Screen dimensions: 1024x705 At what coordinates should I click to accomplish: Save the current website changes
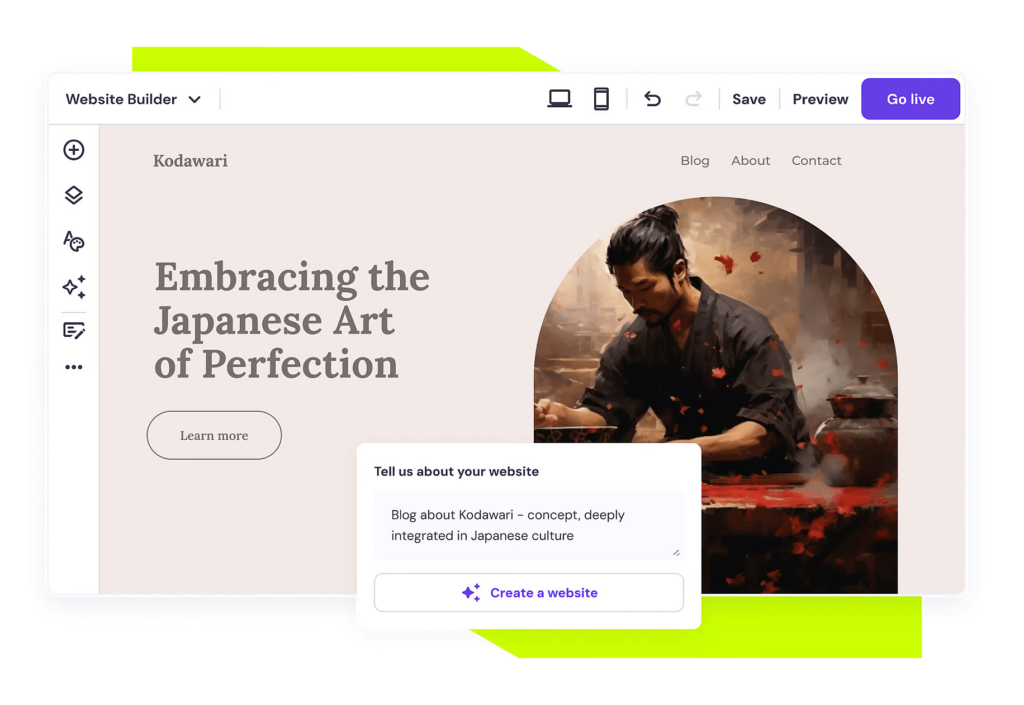tap(748, 99)
